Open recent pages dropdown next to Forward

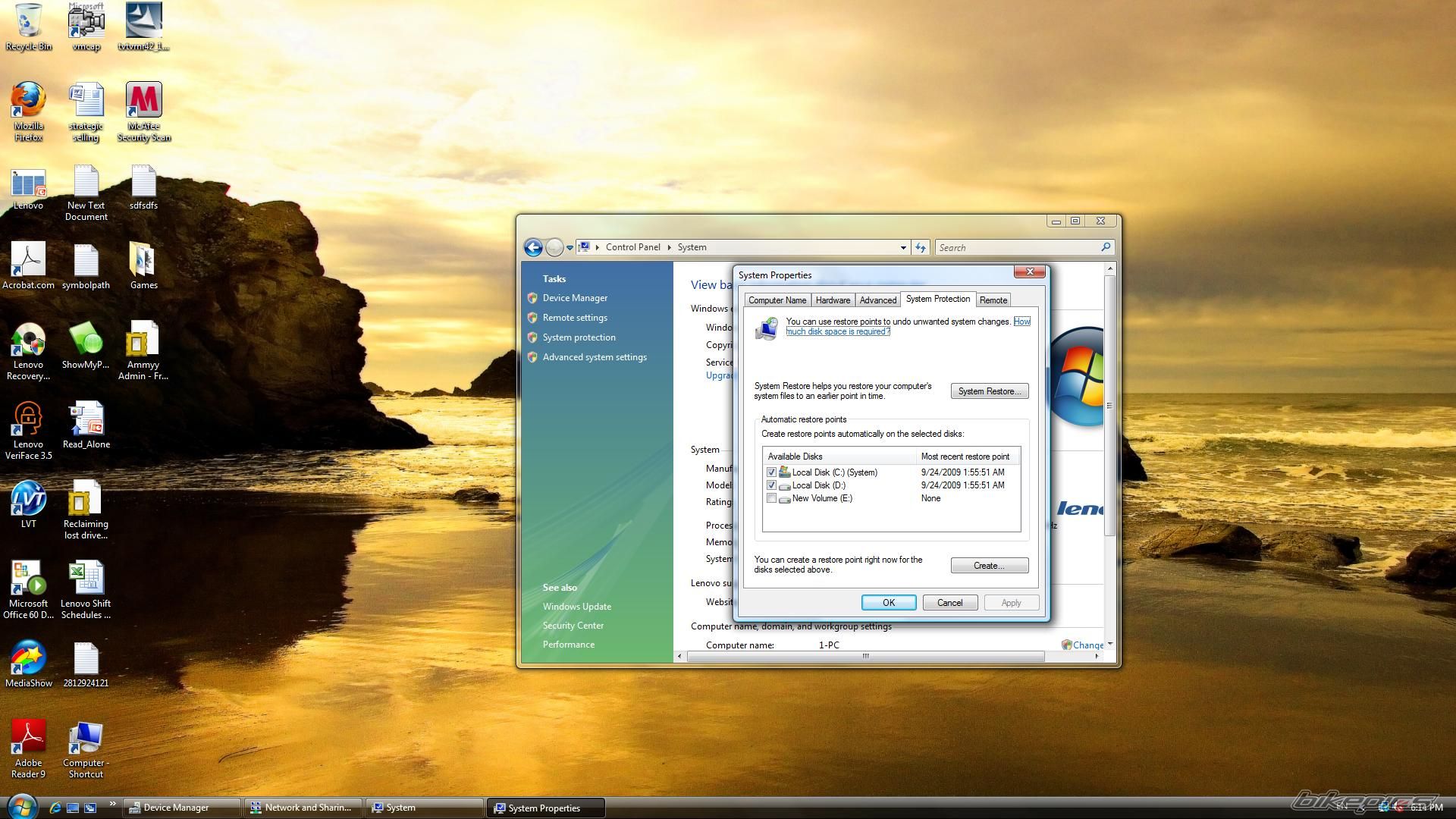coord(570,248)
